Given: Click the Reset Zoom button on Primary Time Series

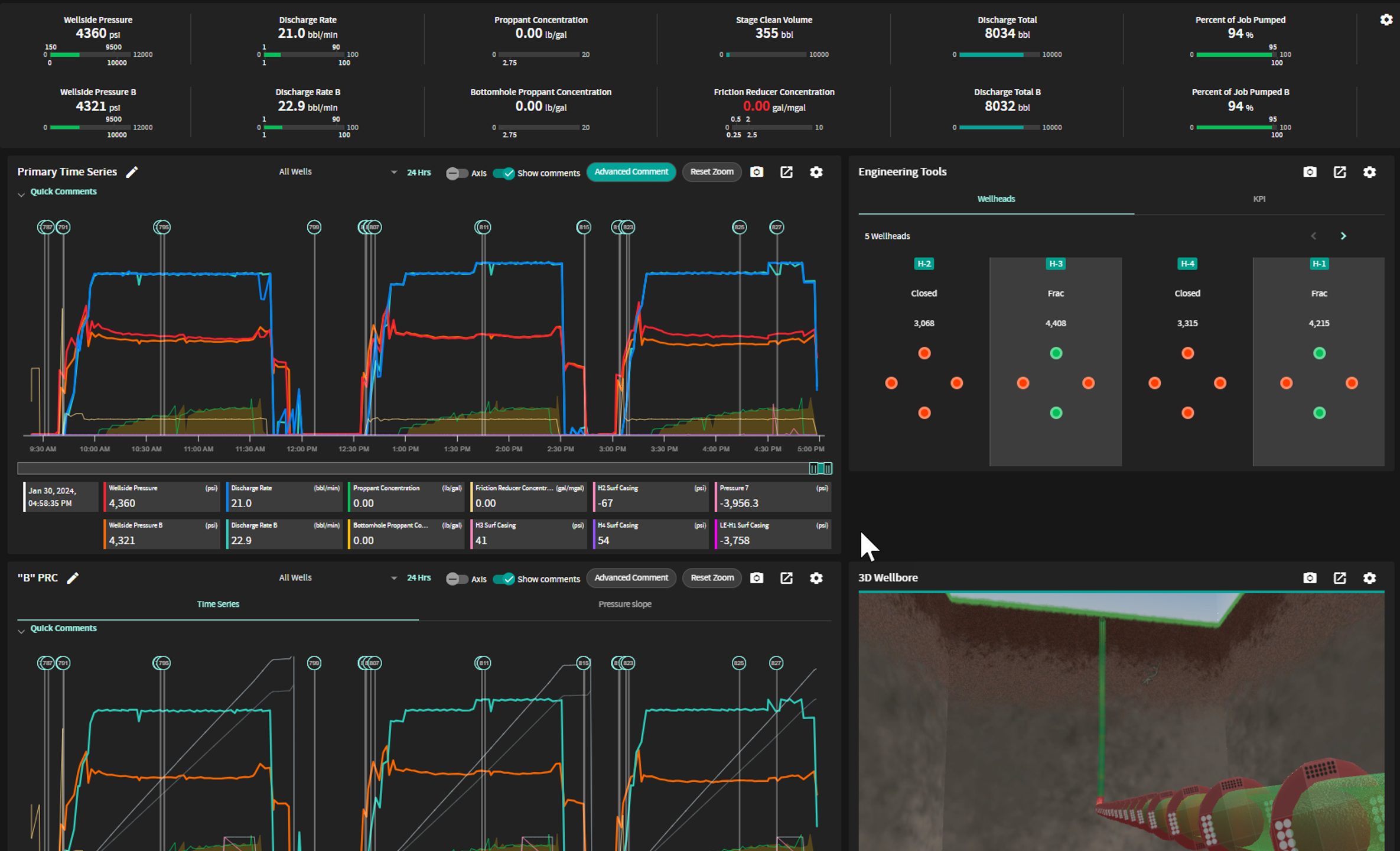Looking at the screenshot, I should [x=711, y=171].
